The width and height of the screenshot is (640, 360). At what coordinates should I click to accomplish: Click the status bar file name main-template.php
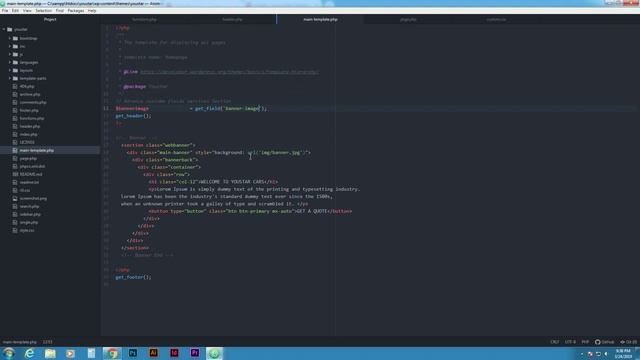pyautogui.click(x=20, y=342)
